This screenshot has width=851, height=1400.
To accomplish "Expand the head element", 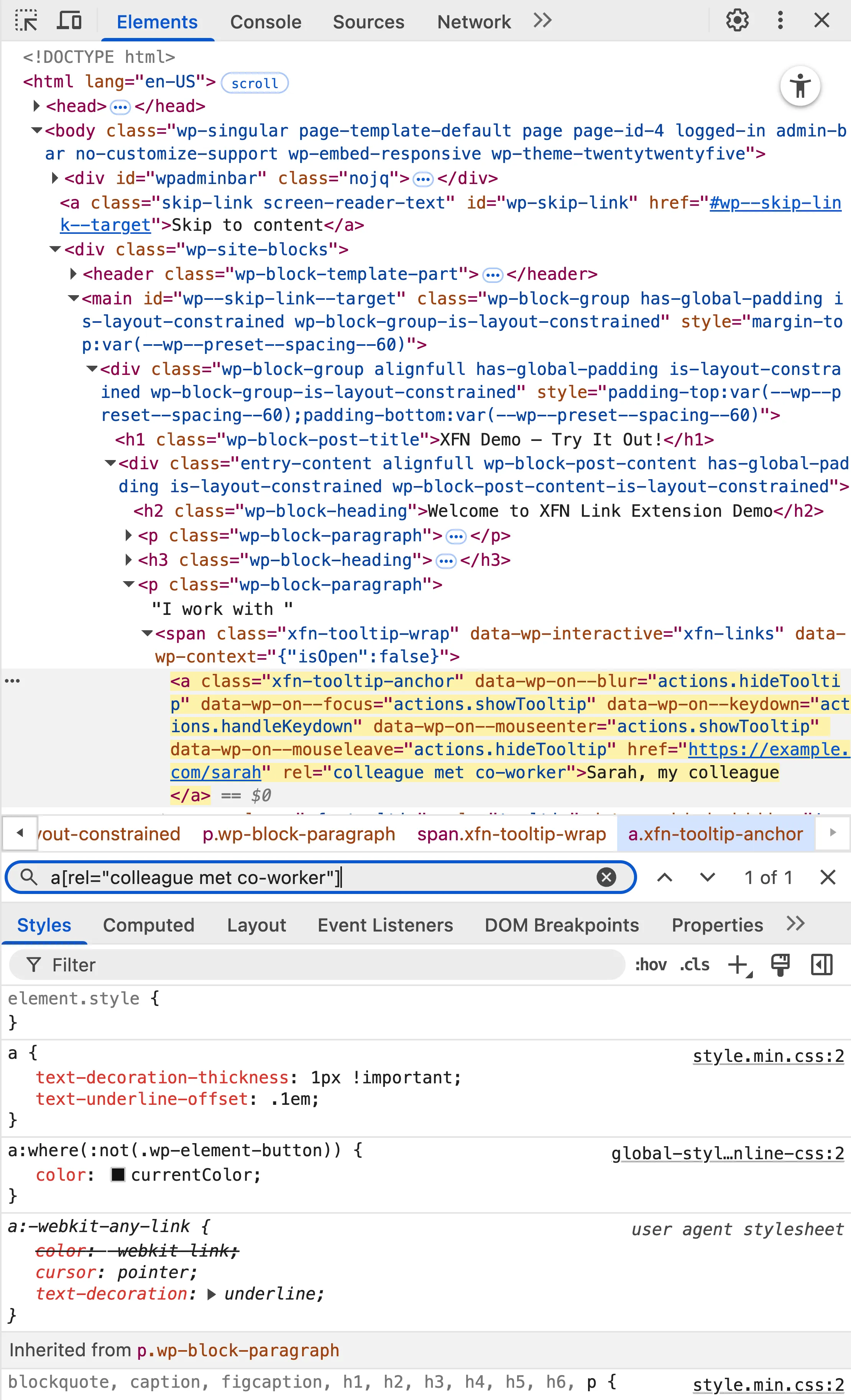I will click(x=36, y=106).
